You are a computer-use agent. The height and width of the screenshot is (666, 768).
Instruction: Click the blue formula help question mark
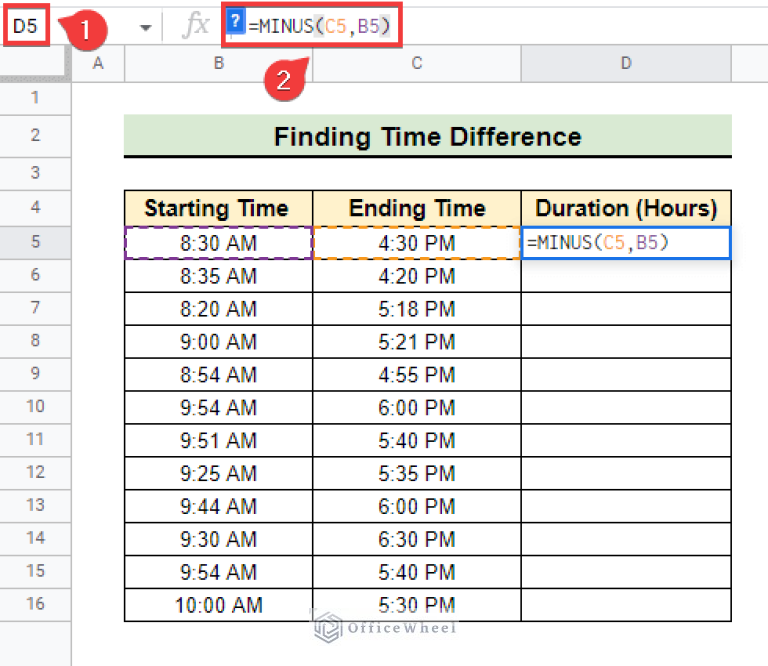[x=235, y=22]
